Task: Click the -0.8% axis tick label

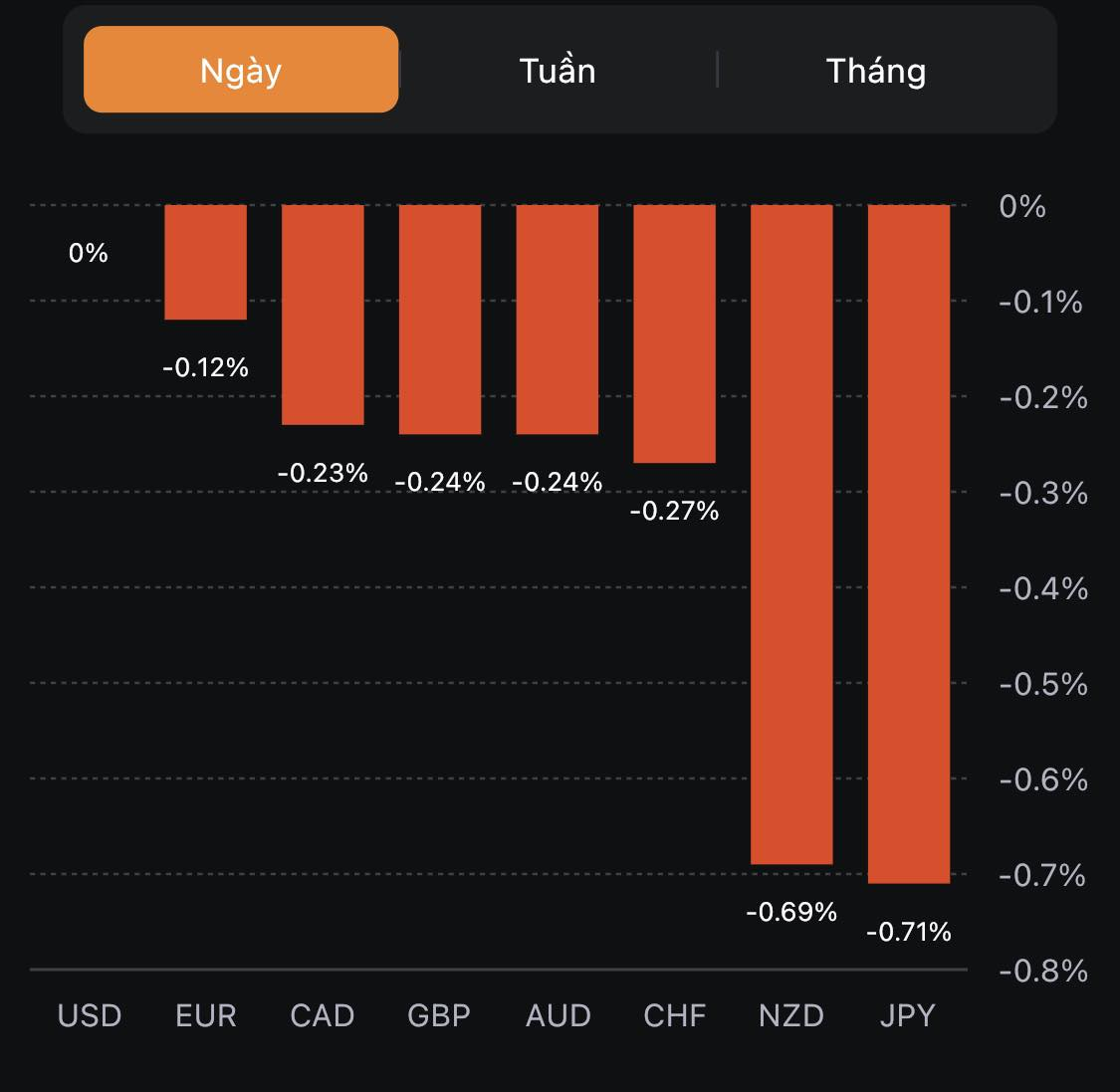Action: tap(1043, 971)
